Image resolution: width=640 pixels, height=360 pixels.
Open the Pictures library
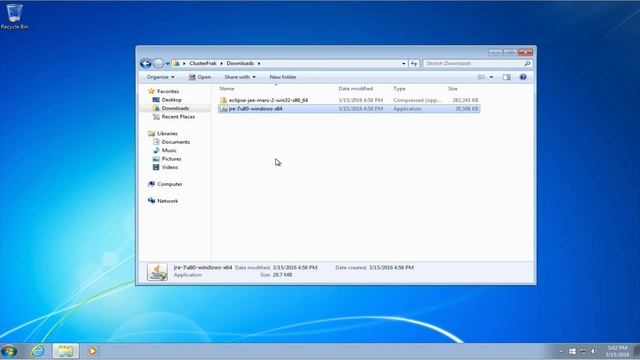pos(167,159)
